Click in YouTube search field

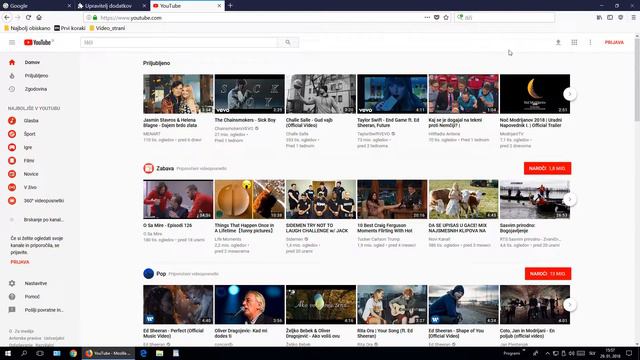(179, 42)
